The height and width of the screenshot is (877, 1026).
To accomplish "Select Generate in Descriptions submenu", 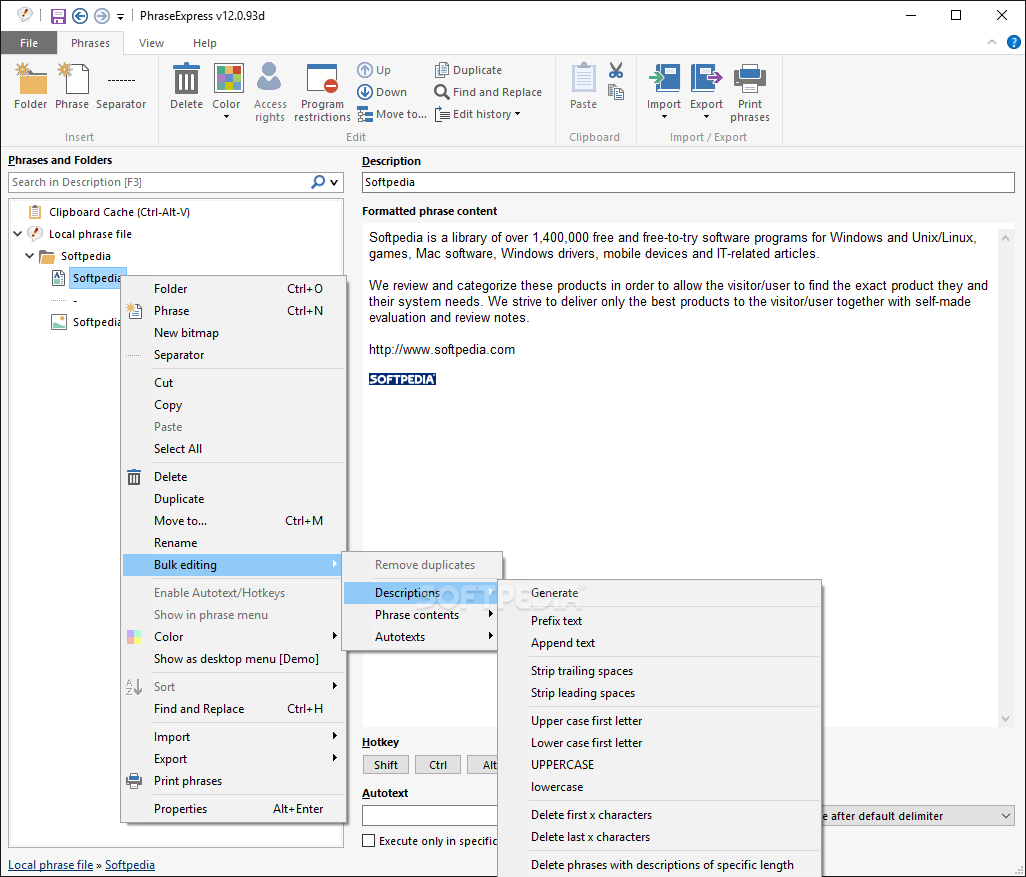I will pyautogui.click(x=660, y=593).
